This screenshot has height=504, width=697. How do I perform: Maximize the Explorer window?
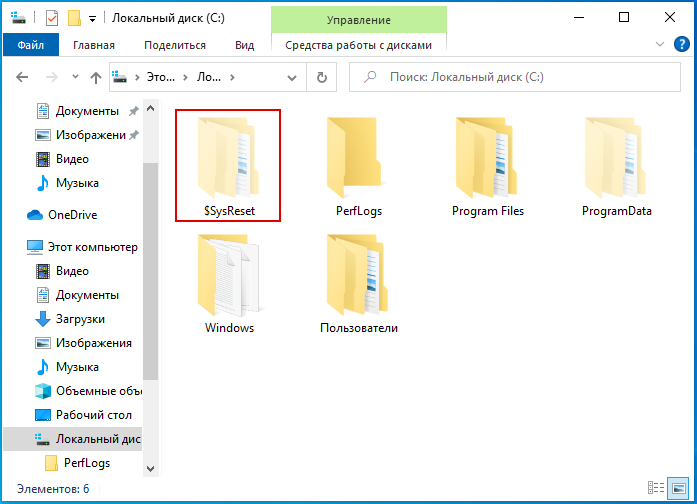pyautogui.click(x=624, y=18)
